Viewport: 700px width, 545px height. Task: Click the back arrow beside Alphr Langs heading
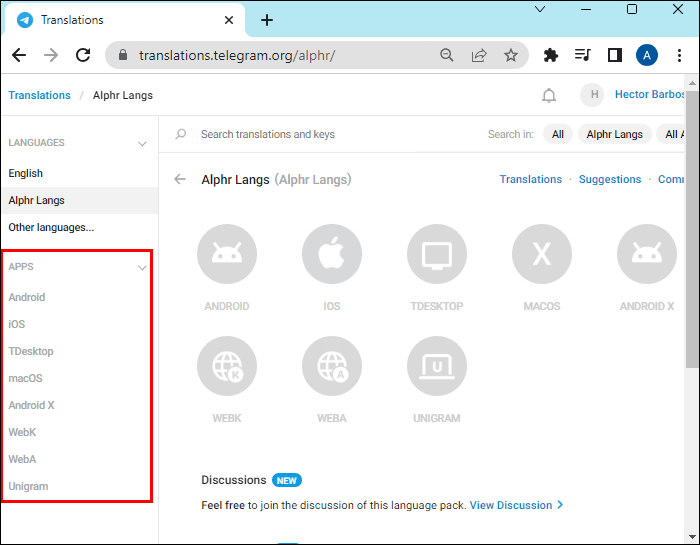180,179
